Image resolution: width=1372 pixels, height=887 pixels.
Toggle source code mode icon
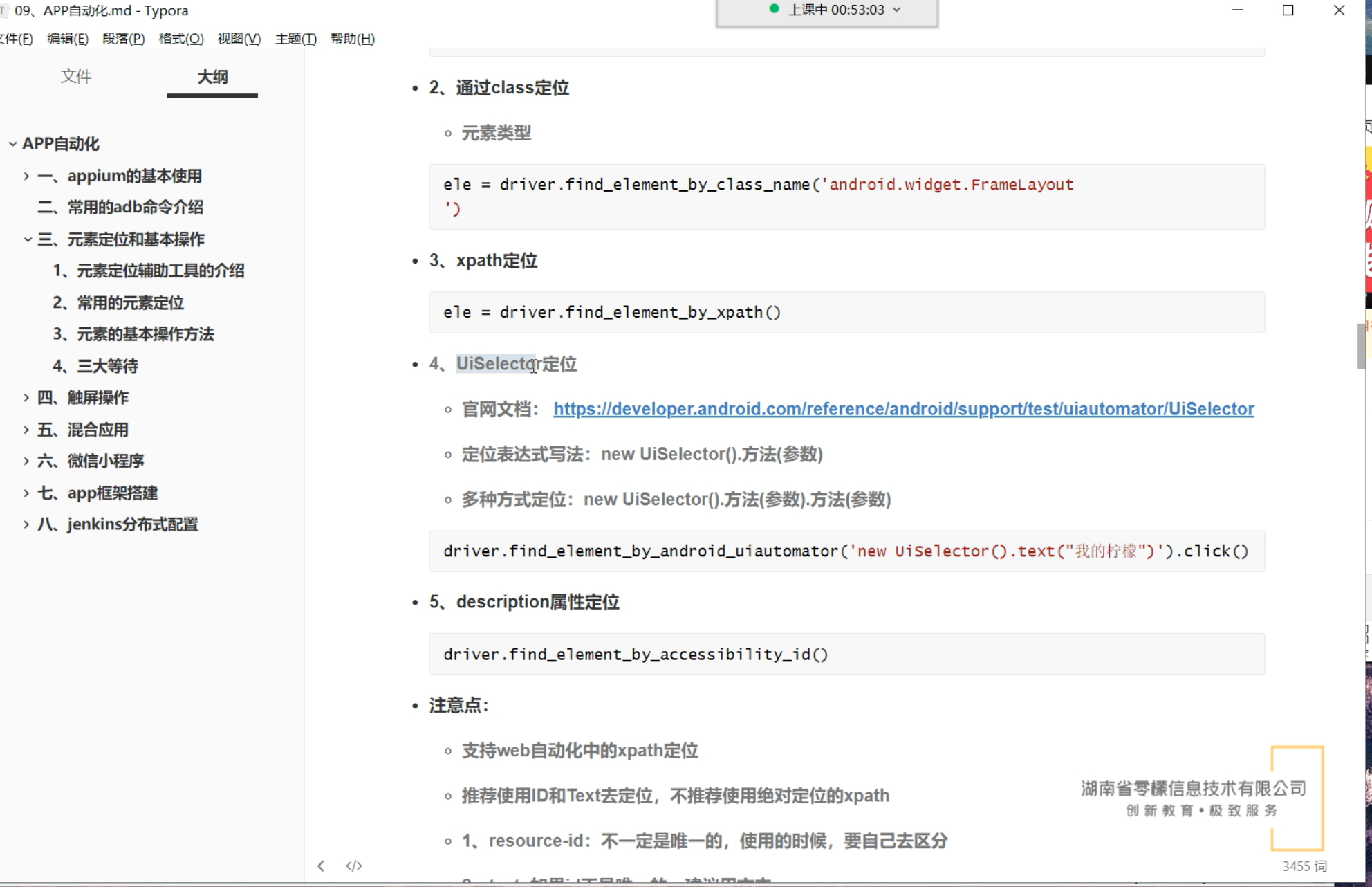click(x=354, y=866)
